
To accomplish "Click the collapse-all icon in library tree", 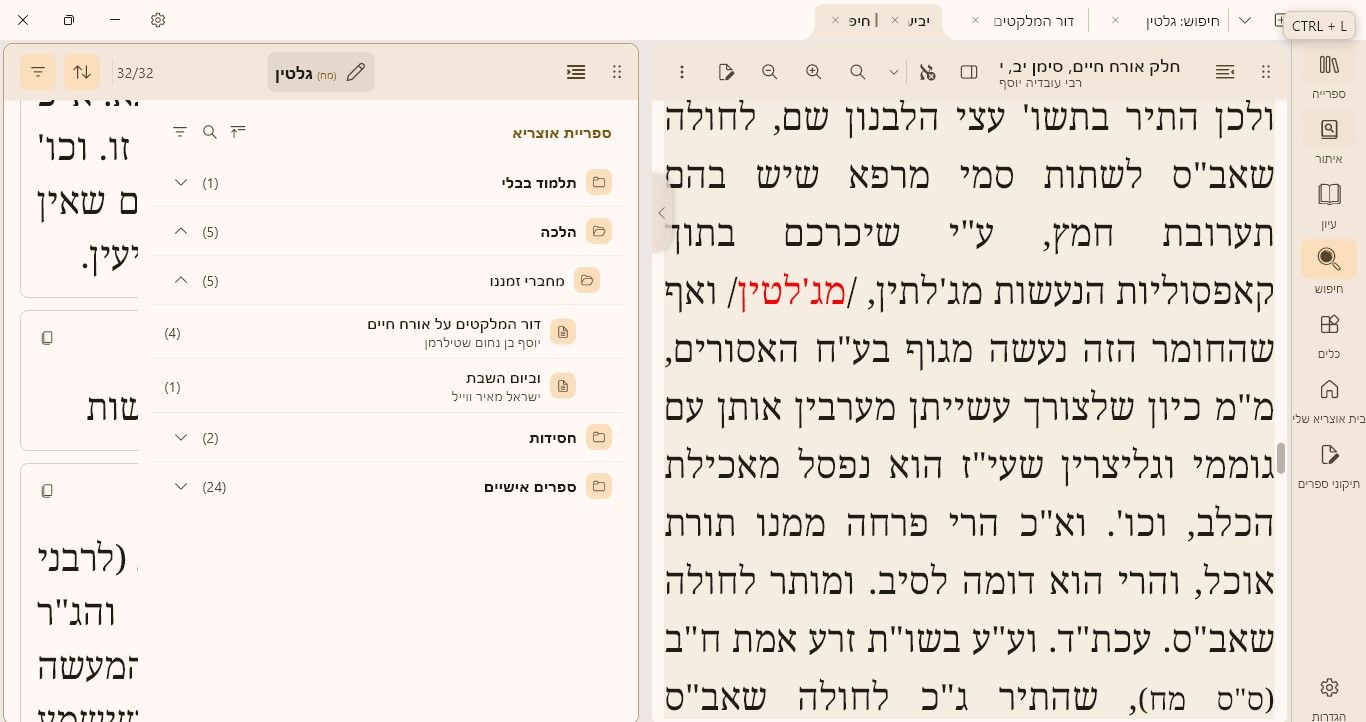I will 238,131.
